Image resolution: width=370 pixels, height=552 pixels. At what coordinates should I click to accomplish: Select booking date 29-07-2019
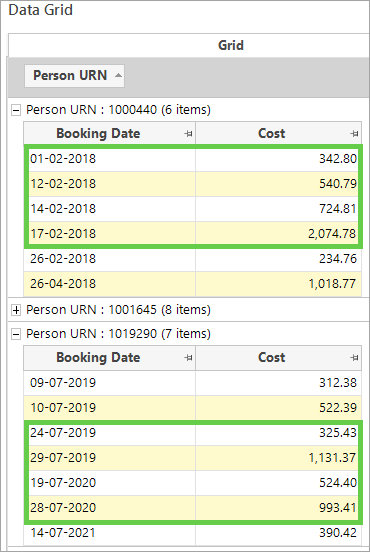[63, 458]
